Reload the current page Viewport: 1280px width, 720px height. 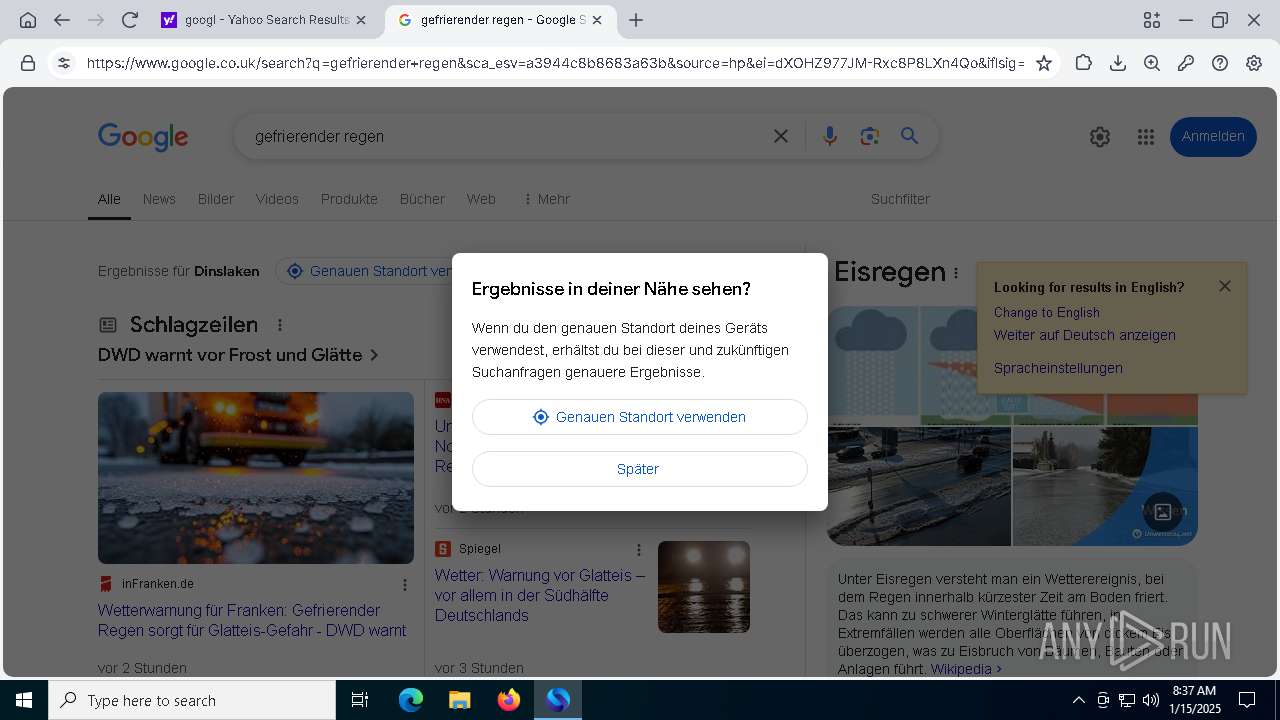129,20
